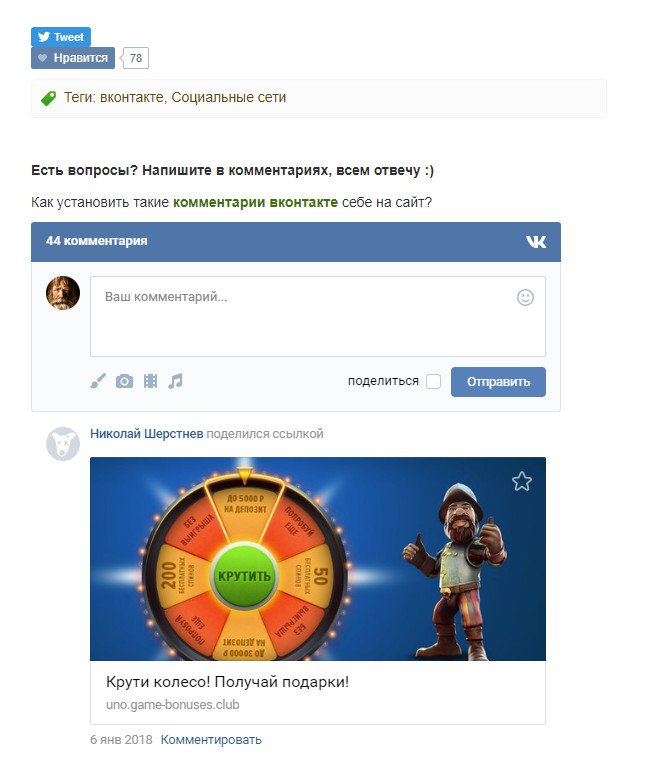Viewport: 669px width, 769px height.
Task: Click the VK logo in comments header
Action: pos(536,242)
